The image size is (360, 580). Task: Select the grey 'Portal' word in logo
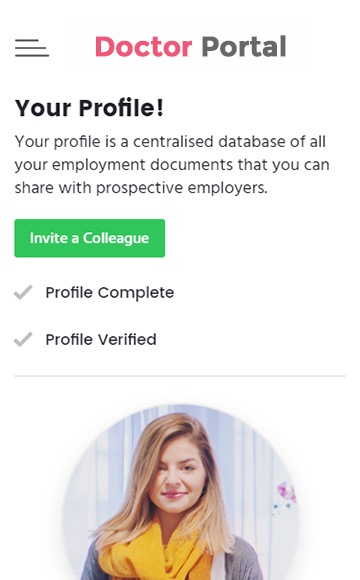[x=244, y=47]
